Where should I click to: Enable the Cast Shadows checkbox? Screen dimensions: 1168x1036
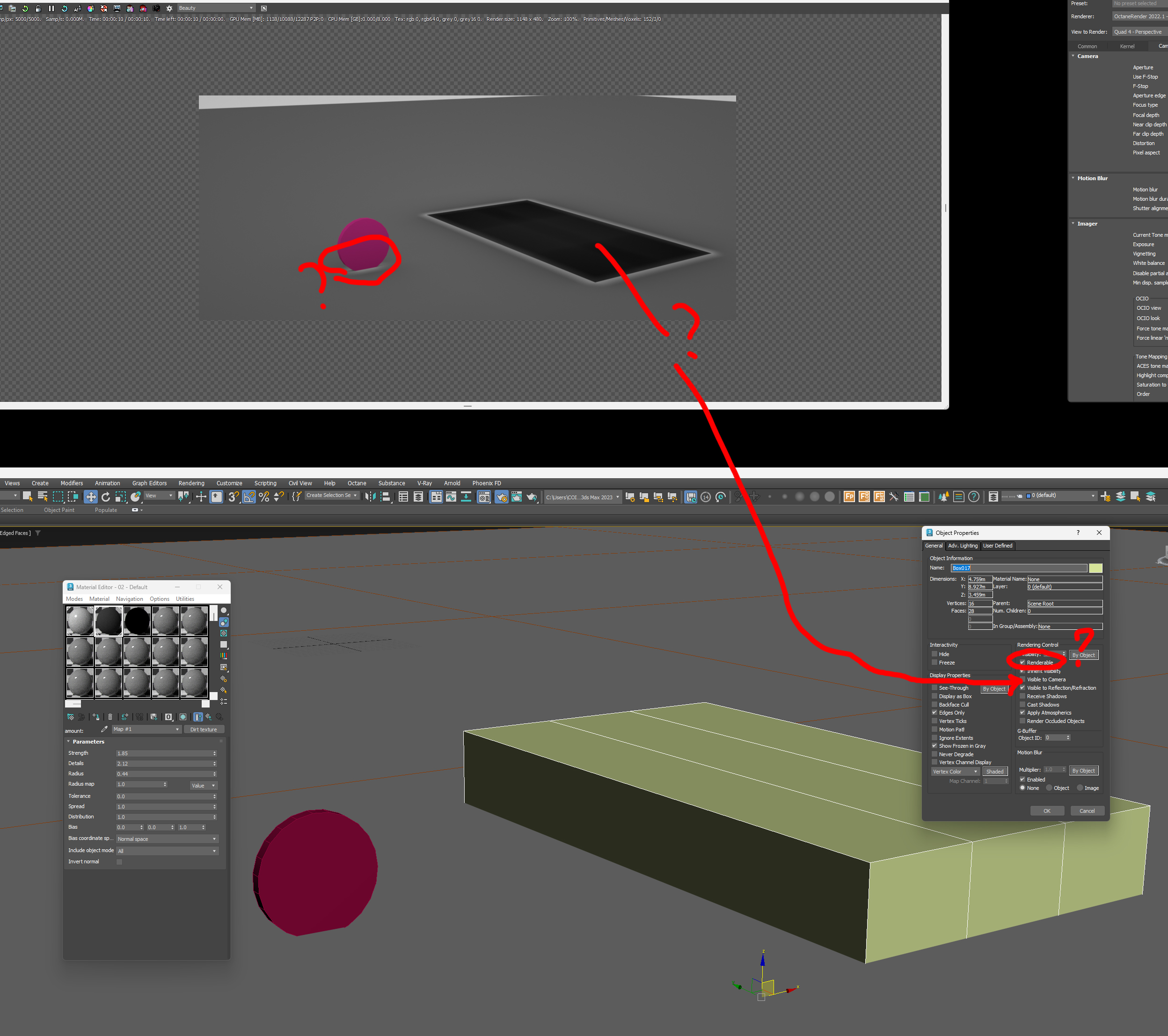click(1022, 705)
